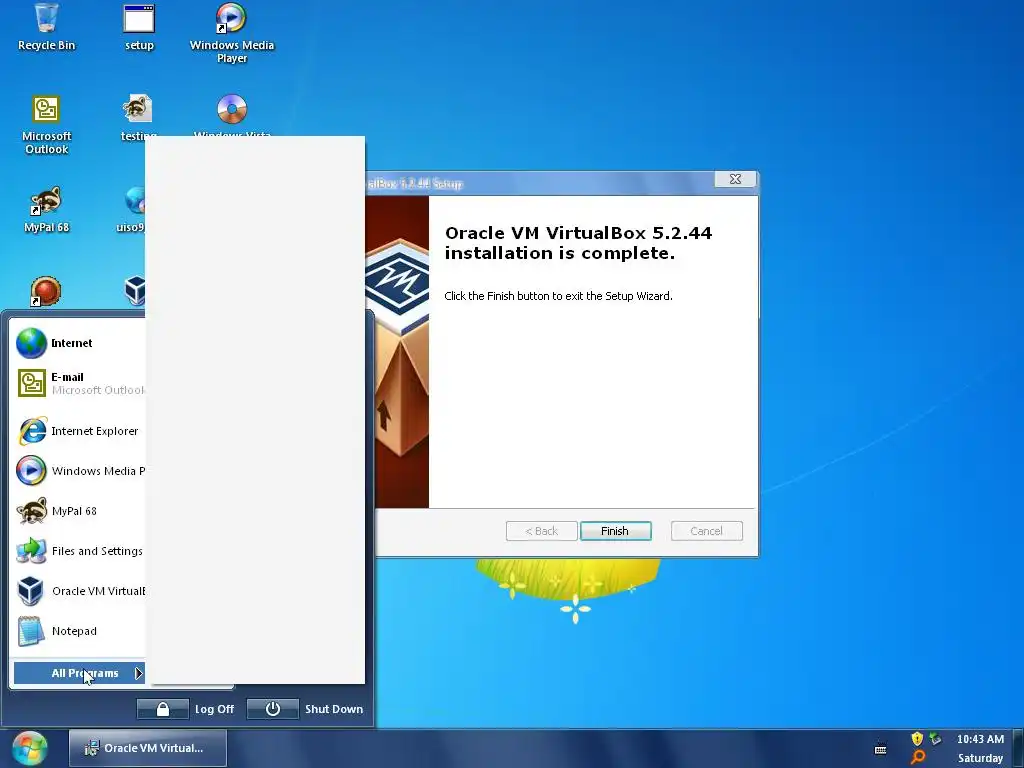Switch to Oracle VM Virtual... taskbar button

coord(148,748)
